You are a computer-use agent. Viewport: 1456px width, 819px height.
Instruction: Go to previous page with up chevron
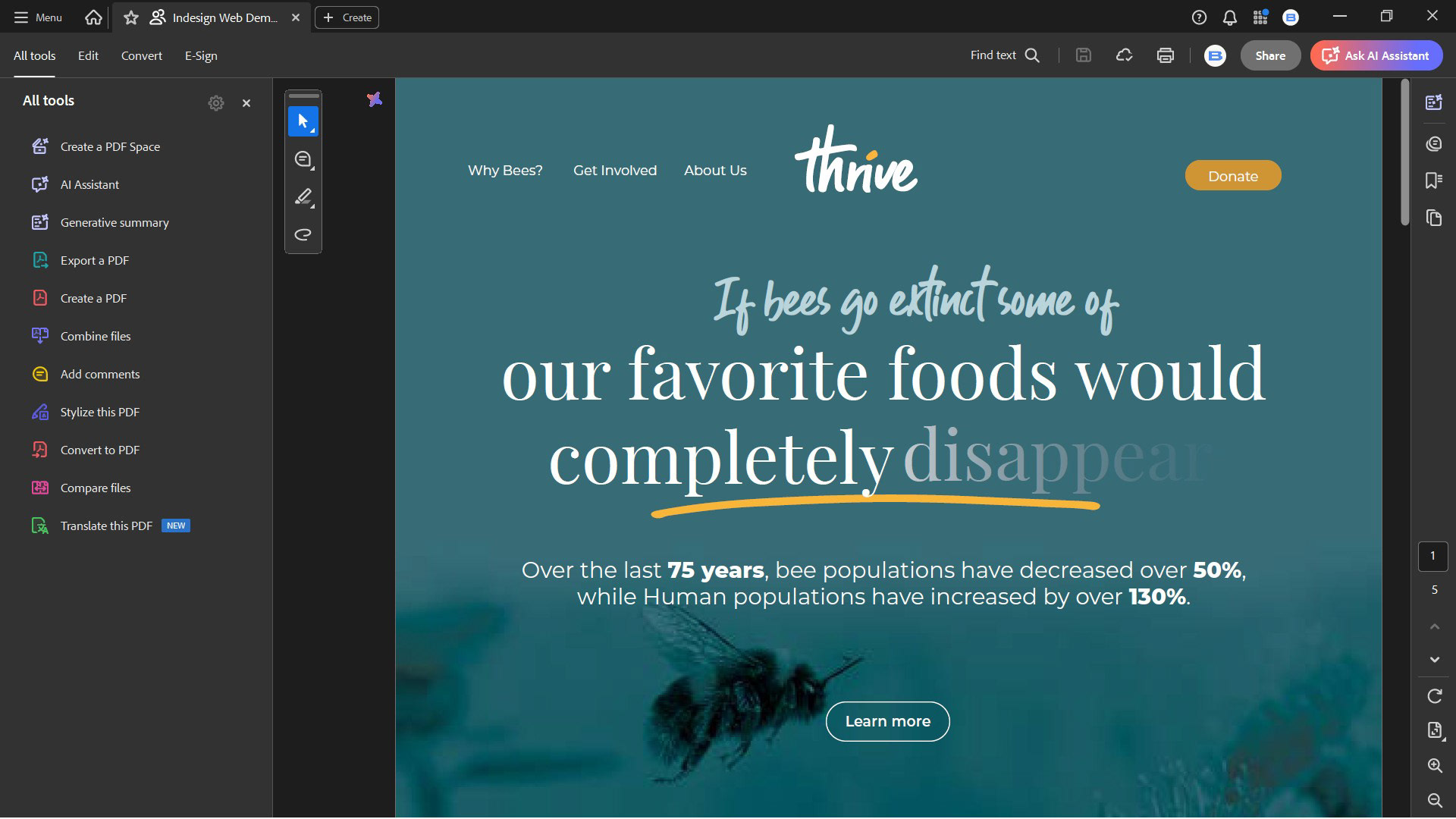(x=1434, y=626)
